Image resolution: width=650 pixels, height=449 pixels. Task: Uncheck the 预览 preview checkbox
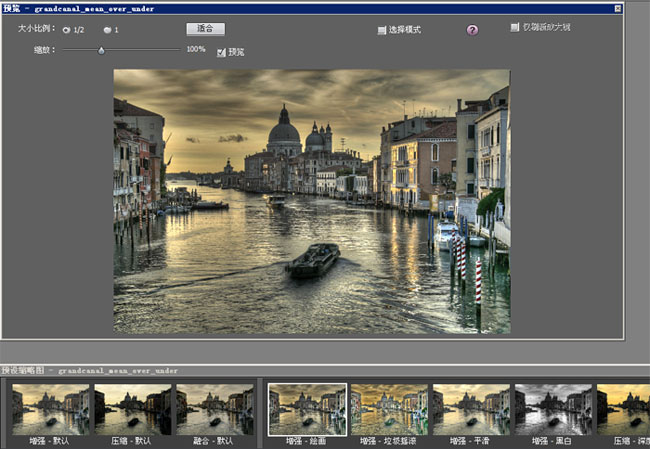[x=221, y=53]
